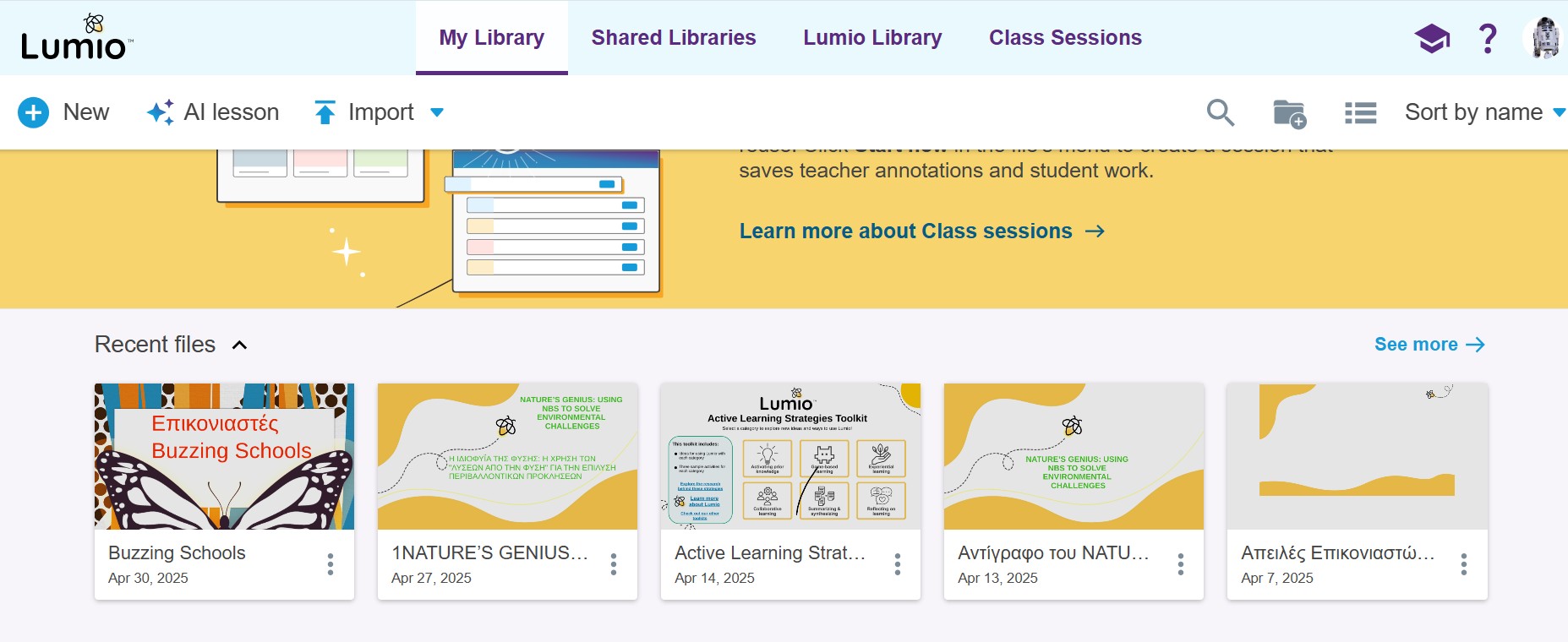Switch to list view icon
This screenshot has width=1568, height=642.
[x=1360, y=113]
